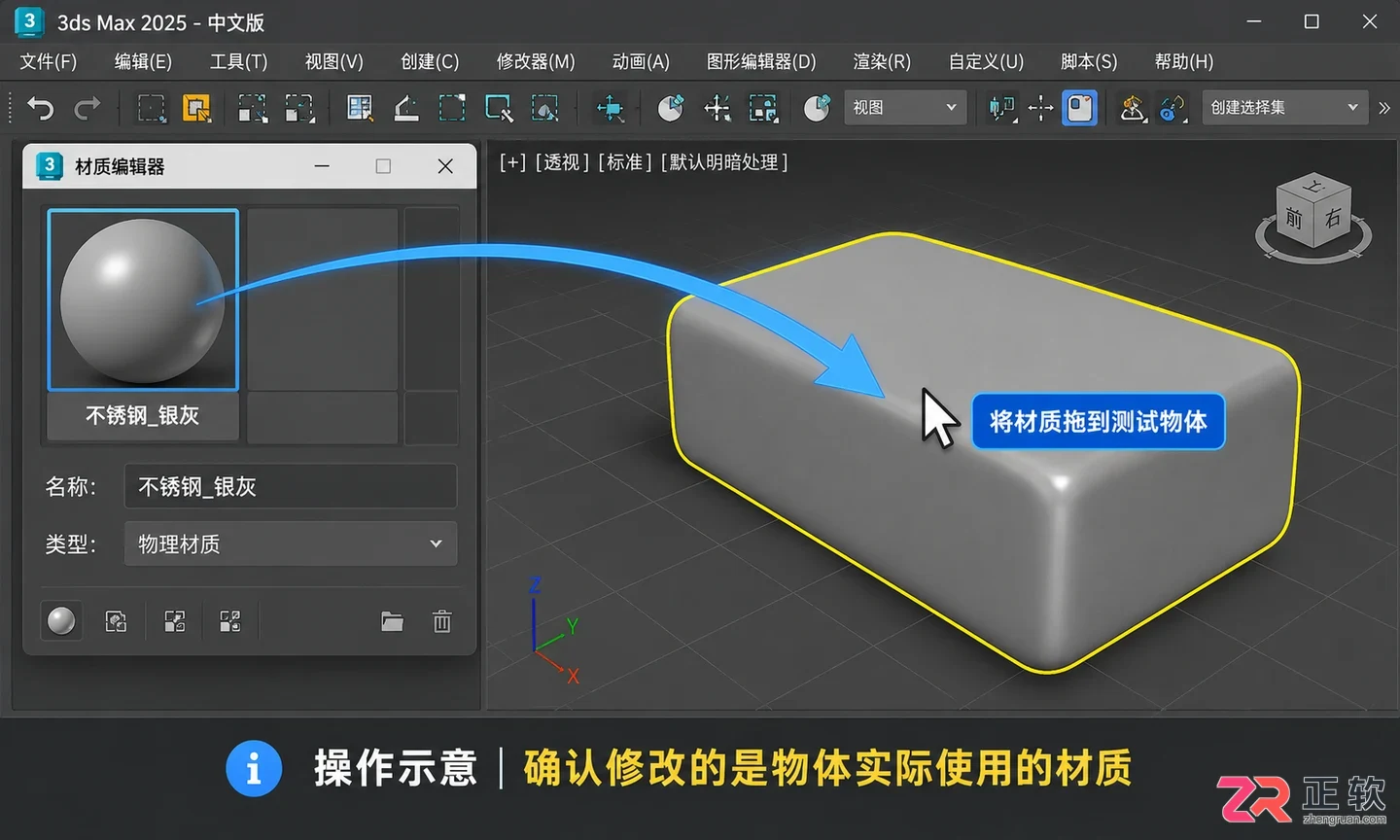Open the 修改器(M) menu
Screen dimensions: 1400x840
536,61
